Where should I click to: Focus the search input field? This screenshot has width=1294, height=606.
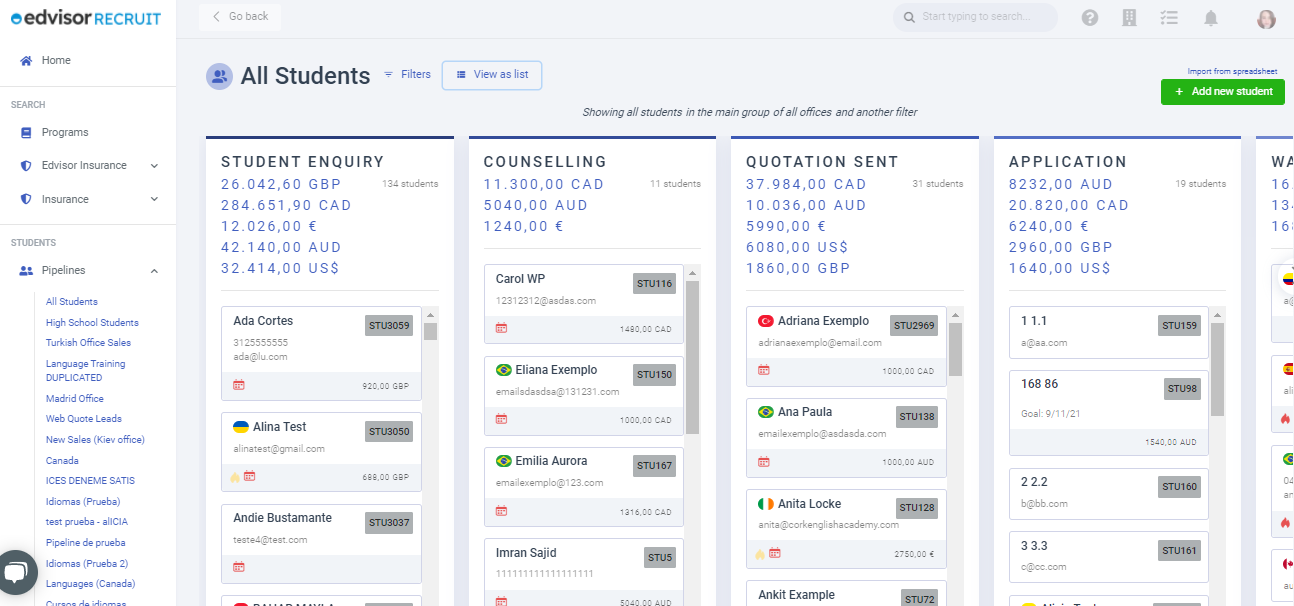[975, 17]
